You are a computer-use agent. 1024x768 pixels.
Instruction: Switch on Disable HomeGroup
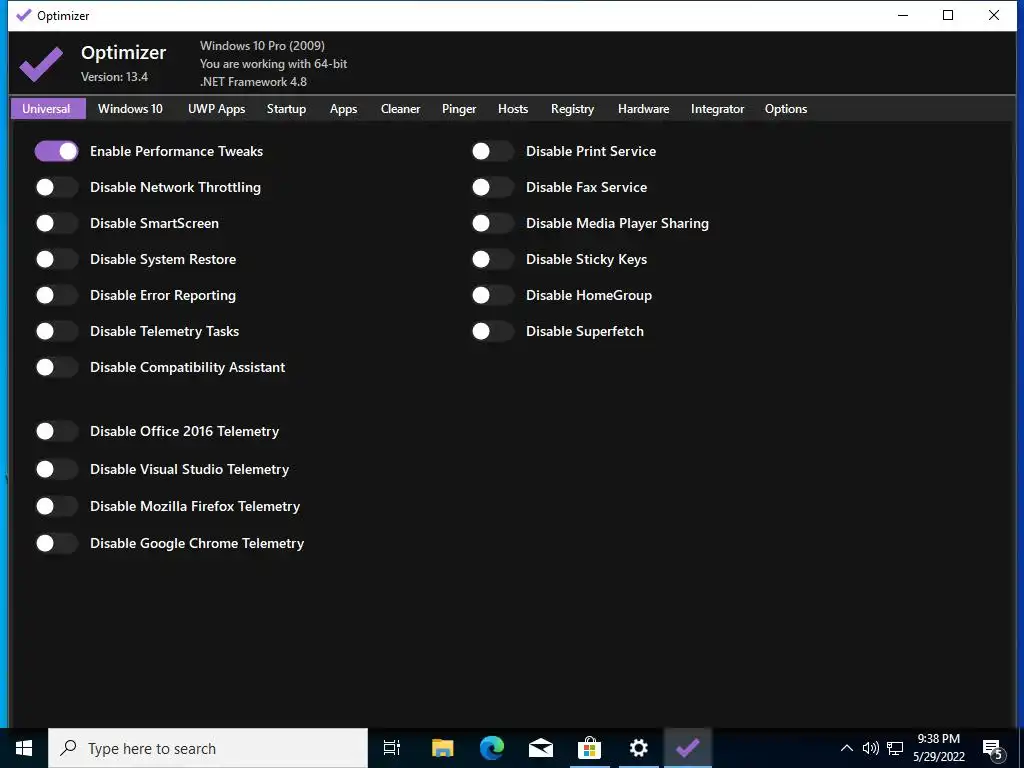tap(492, 295)
